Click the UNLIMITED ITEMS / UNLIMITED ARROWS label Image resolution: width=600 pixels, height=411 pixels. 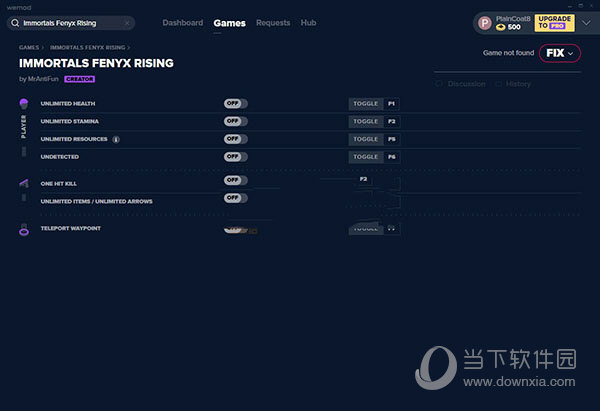96,201
